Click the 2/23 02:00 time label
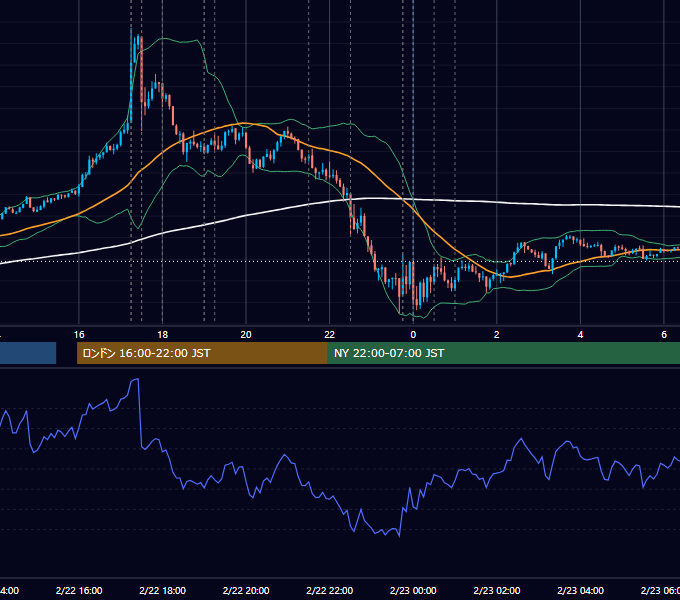The image size is (680, 600). [497, 590]
